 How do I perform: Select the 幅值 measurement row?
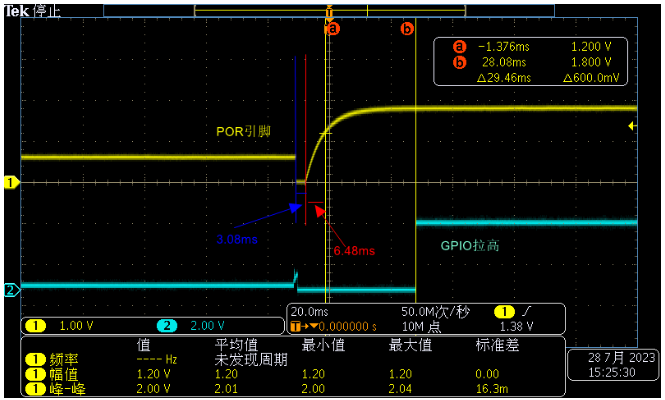[x=293, y=374]
